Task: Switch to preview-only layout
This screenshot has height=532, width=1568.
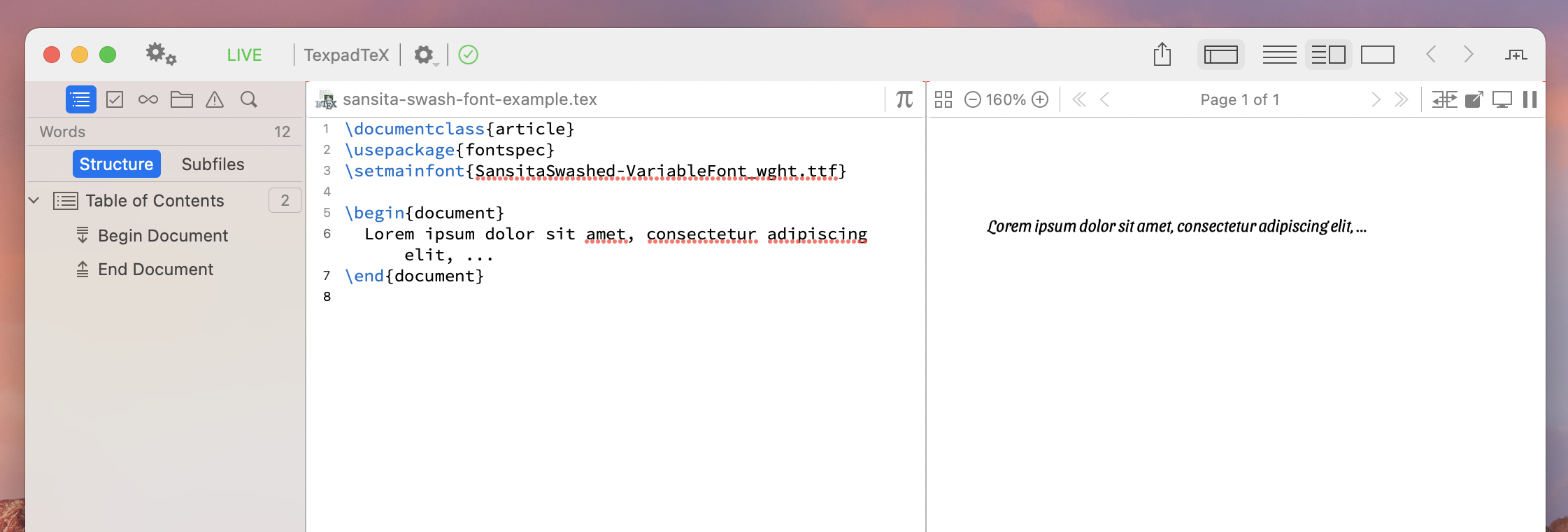Action: point(1378,55)
